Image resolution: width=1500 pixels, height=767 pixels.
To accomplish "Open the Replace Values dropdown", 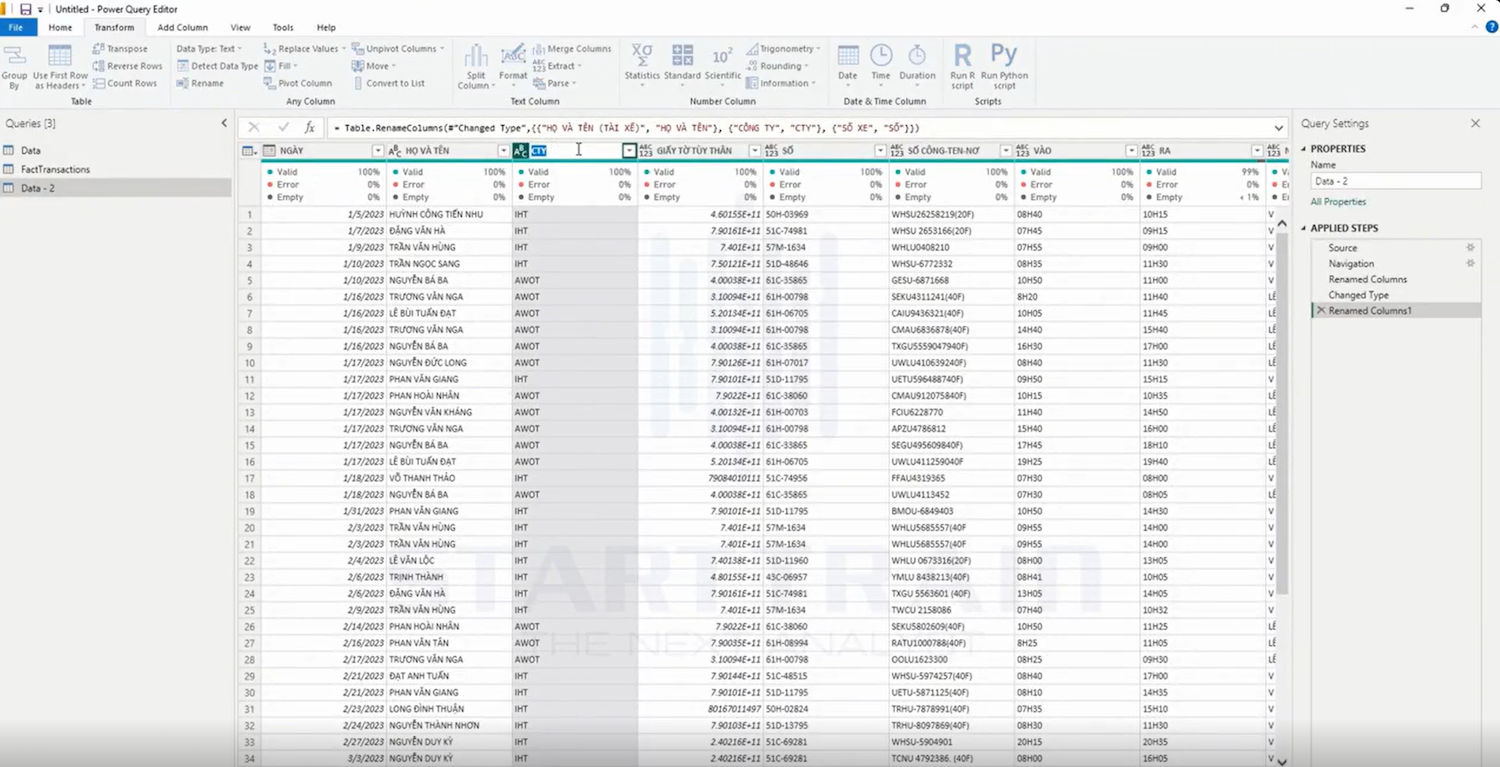I will (x=304, y=48).
